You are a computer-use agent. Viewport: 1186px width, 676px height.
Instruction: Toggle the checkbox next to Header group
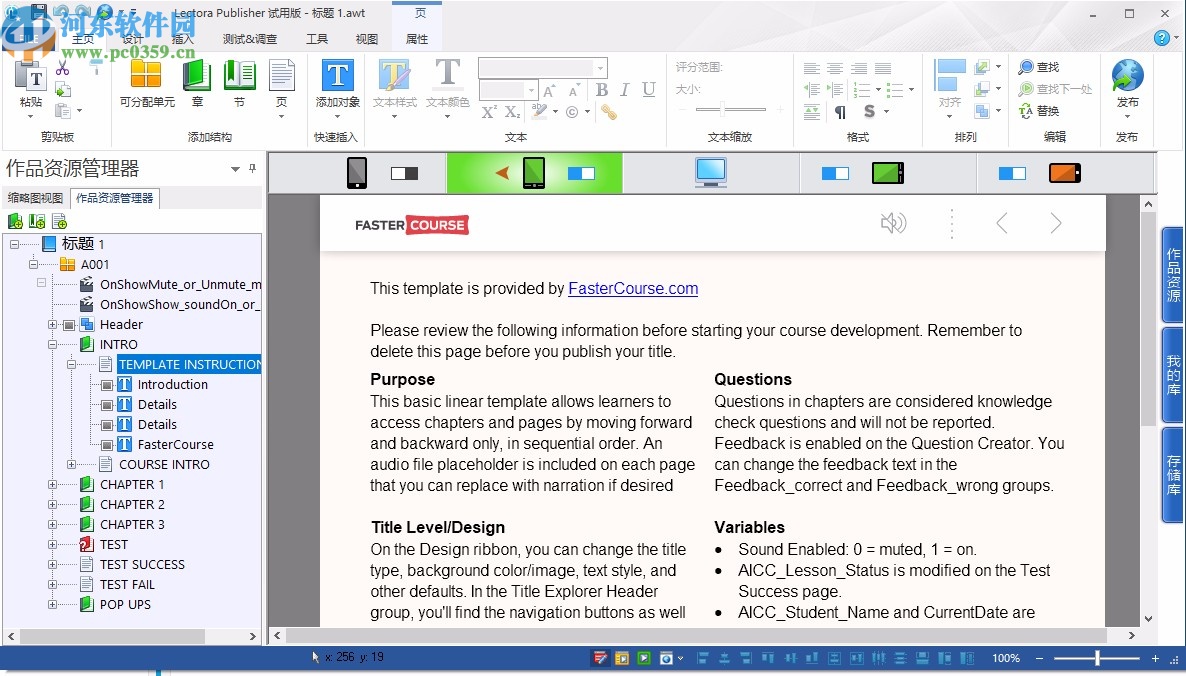point(69,325)
